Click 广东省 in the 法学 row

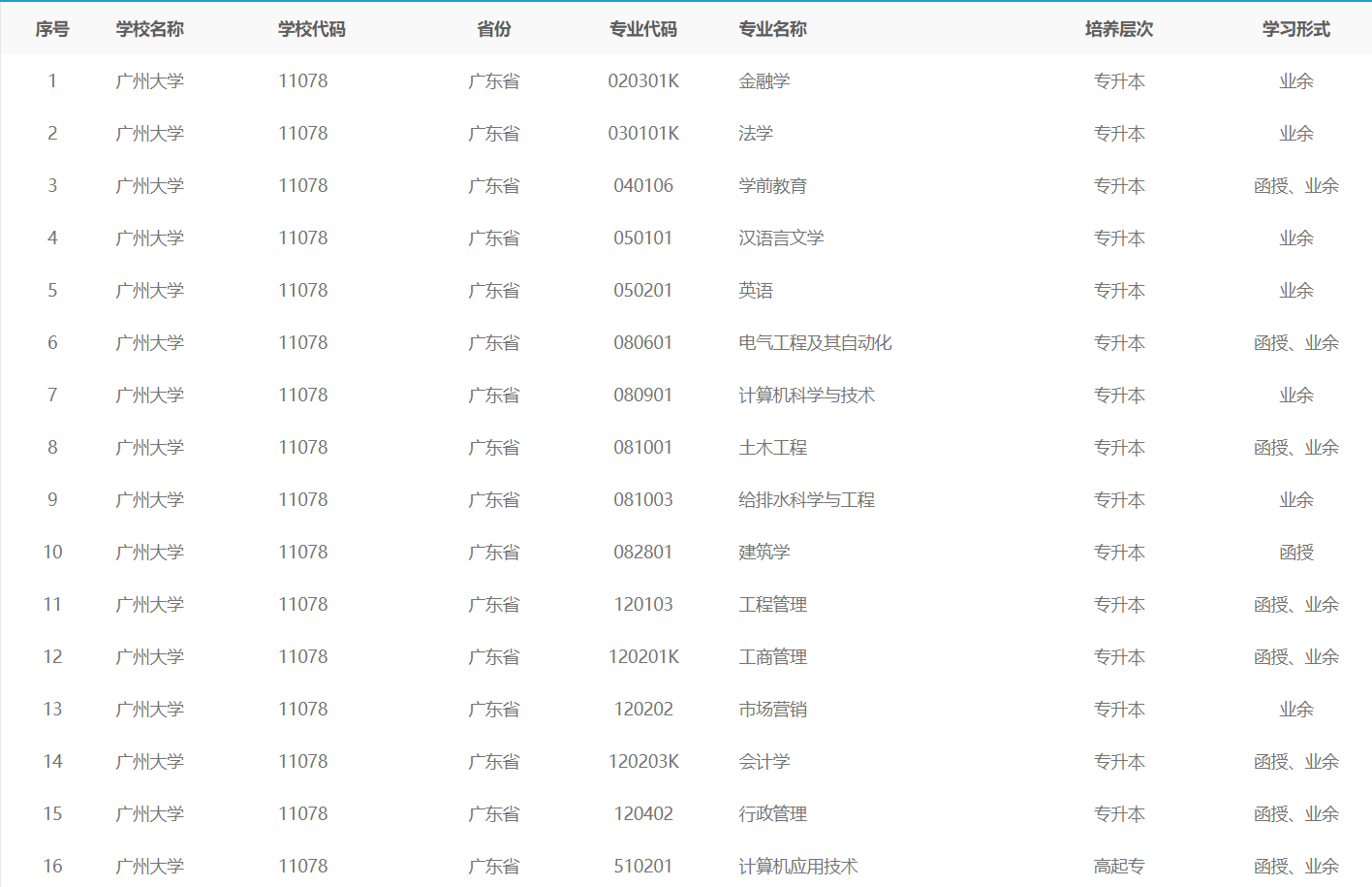point(494,134)
